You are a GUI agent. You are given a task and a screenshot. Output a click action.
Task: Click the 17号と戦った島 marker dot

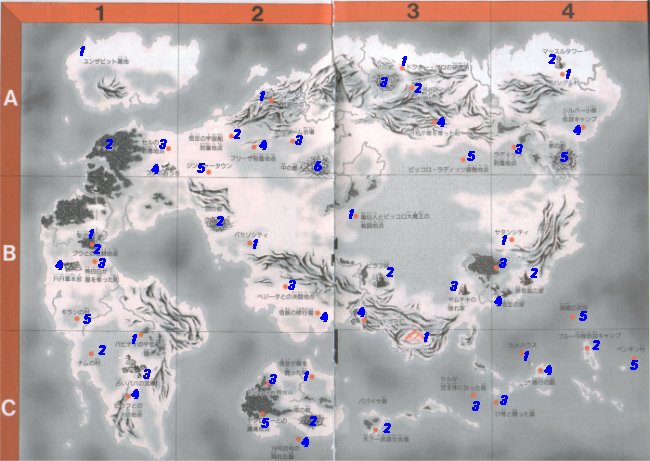coord(496,402)
